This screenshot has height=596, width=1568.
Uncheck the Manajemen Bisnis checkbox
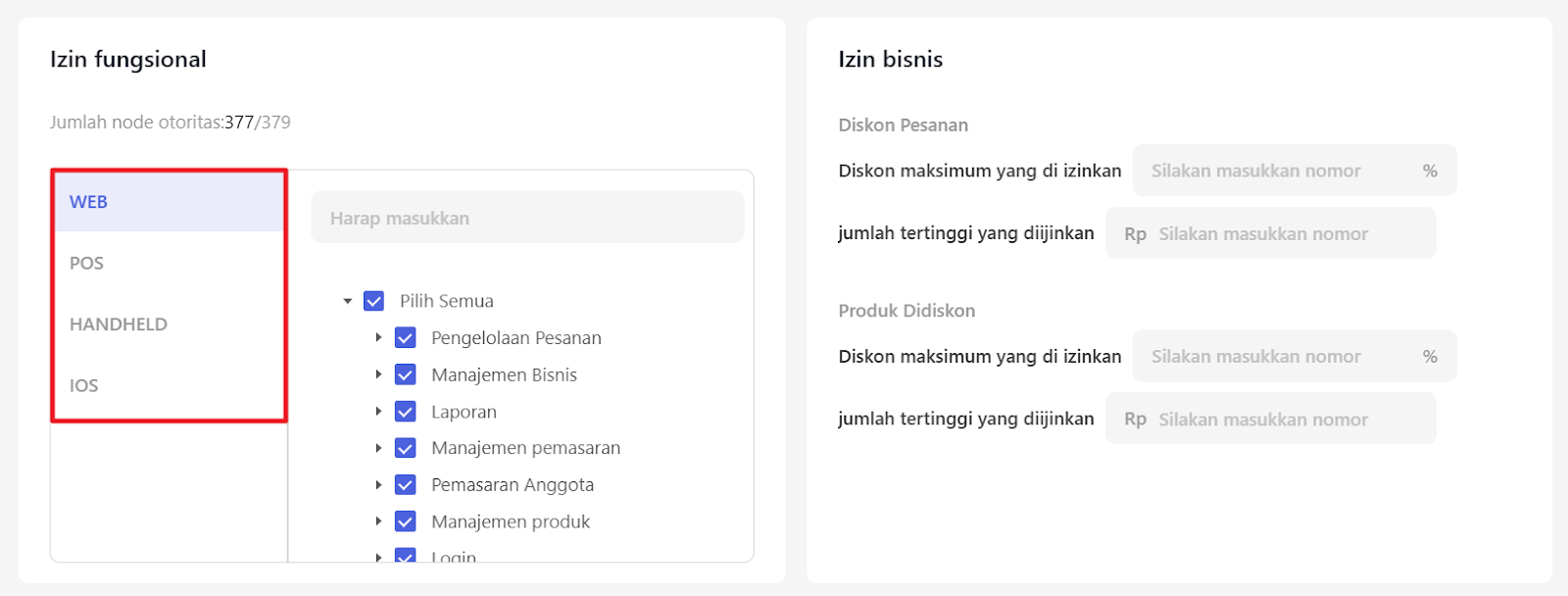(x=405, y=374)
